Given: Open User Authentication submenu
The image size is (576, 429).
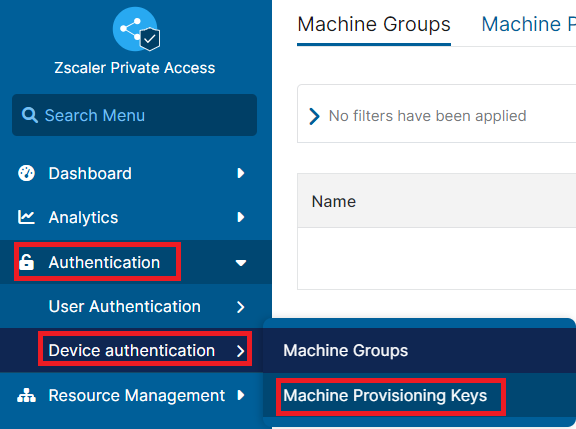Looking at the screenshot, I should point(136,306).
